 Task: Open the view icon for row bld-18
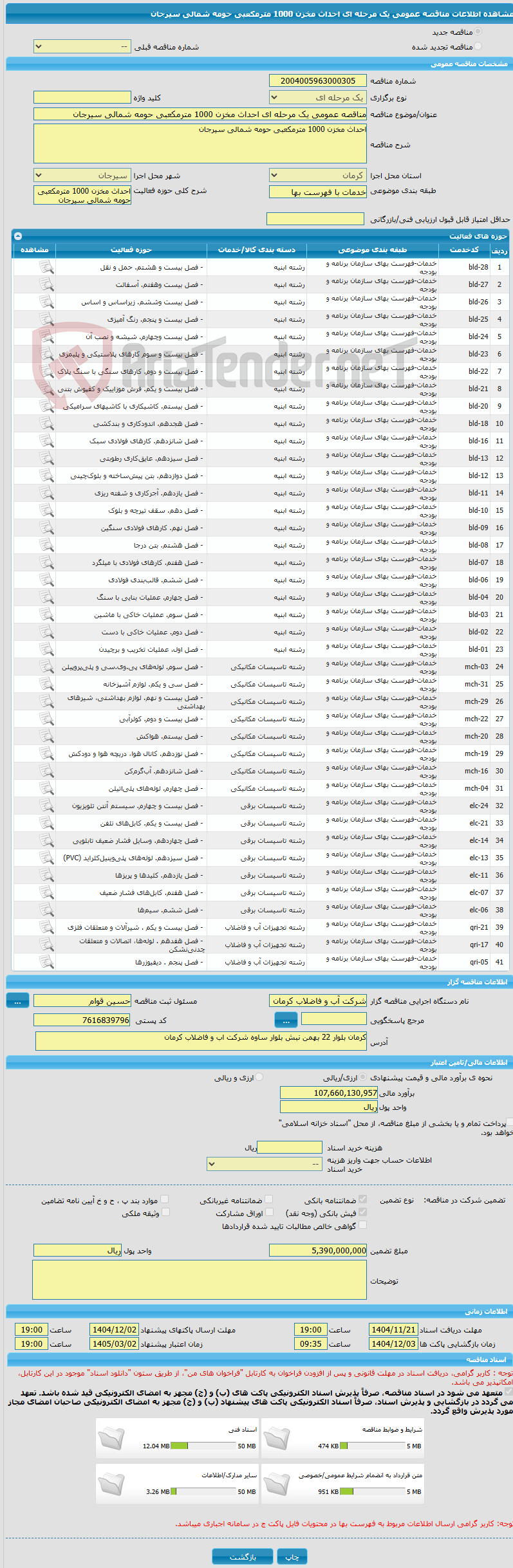(x=46, y=423)
